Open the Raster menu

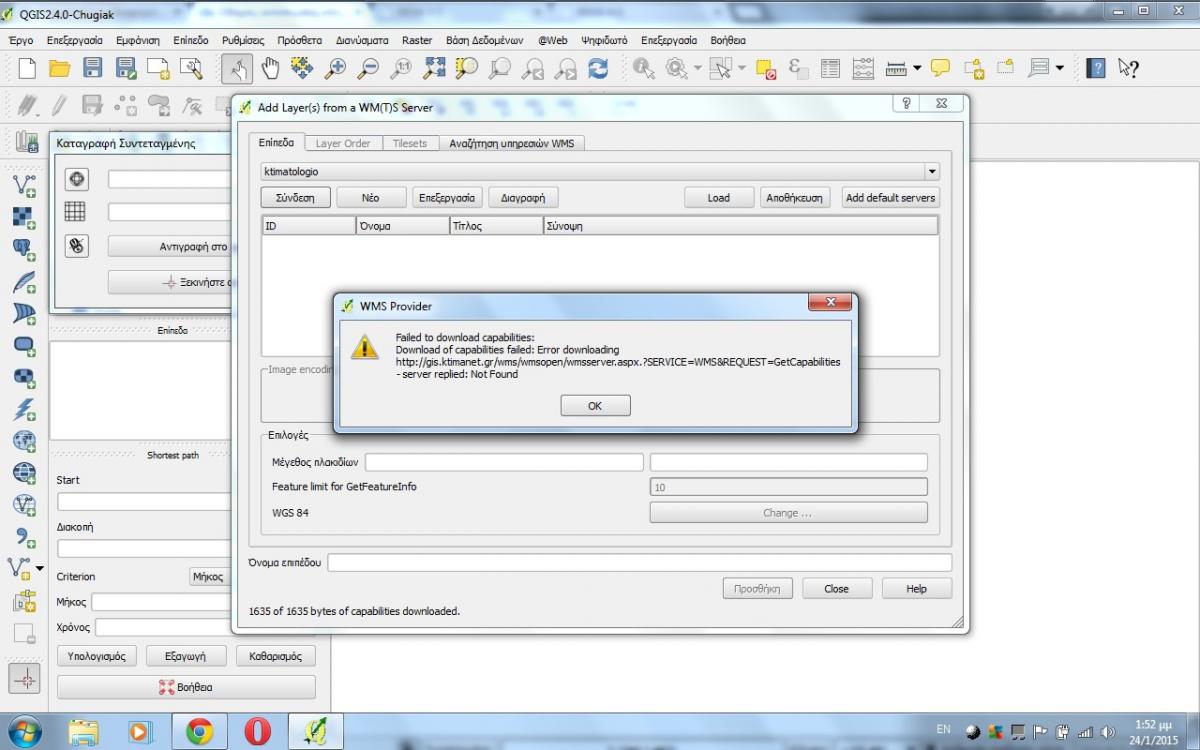[x=417, y=41]
